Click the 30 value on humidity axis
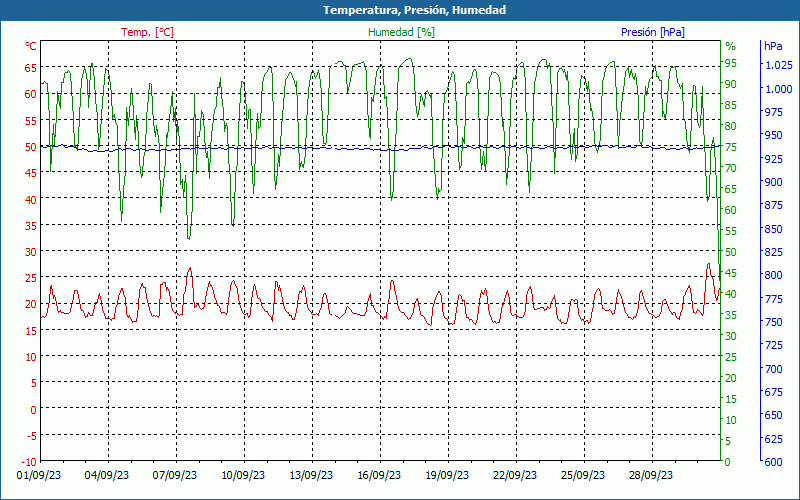This screenshot has width=800, height=500. pos(731,336)
